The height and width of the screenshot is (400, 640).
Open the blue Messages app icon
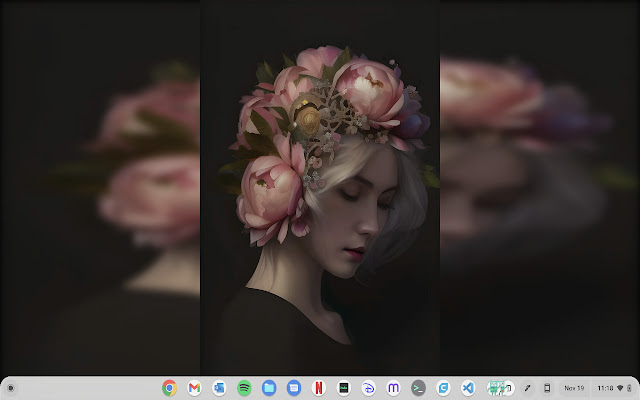[x=294, y=388]
